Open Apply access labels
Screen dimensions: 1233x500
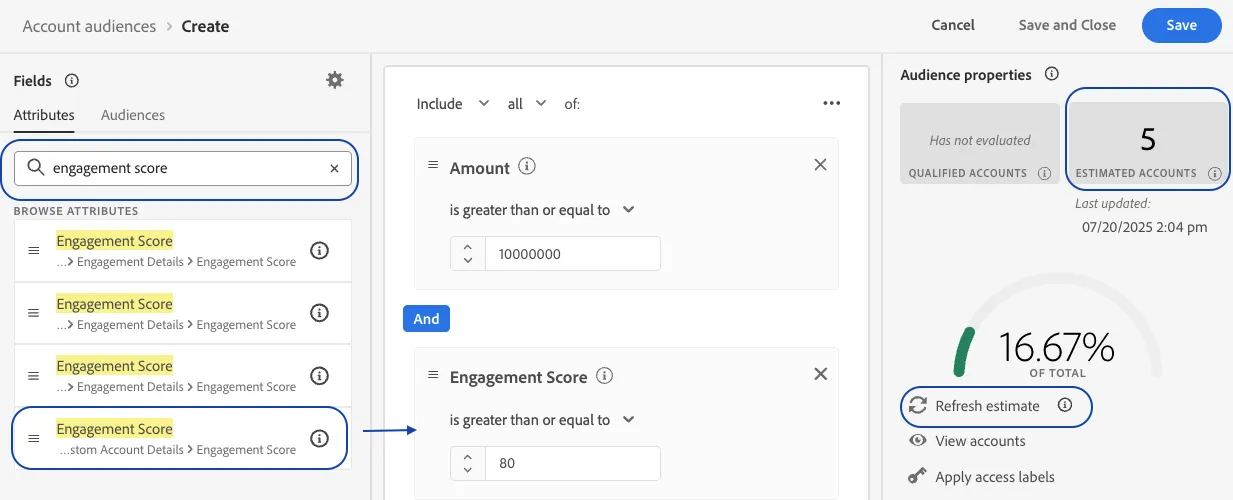tap(981, 477)
